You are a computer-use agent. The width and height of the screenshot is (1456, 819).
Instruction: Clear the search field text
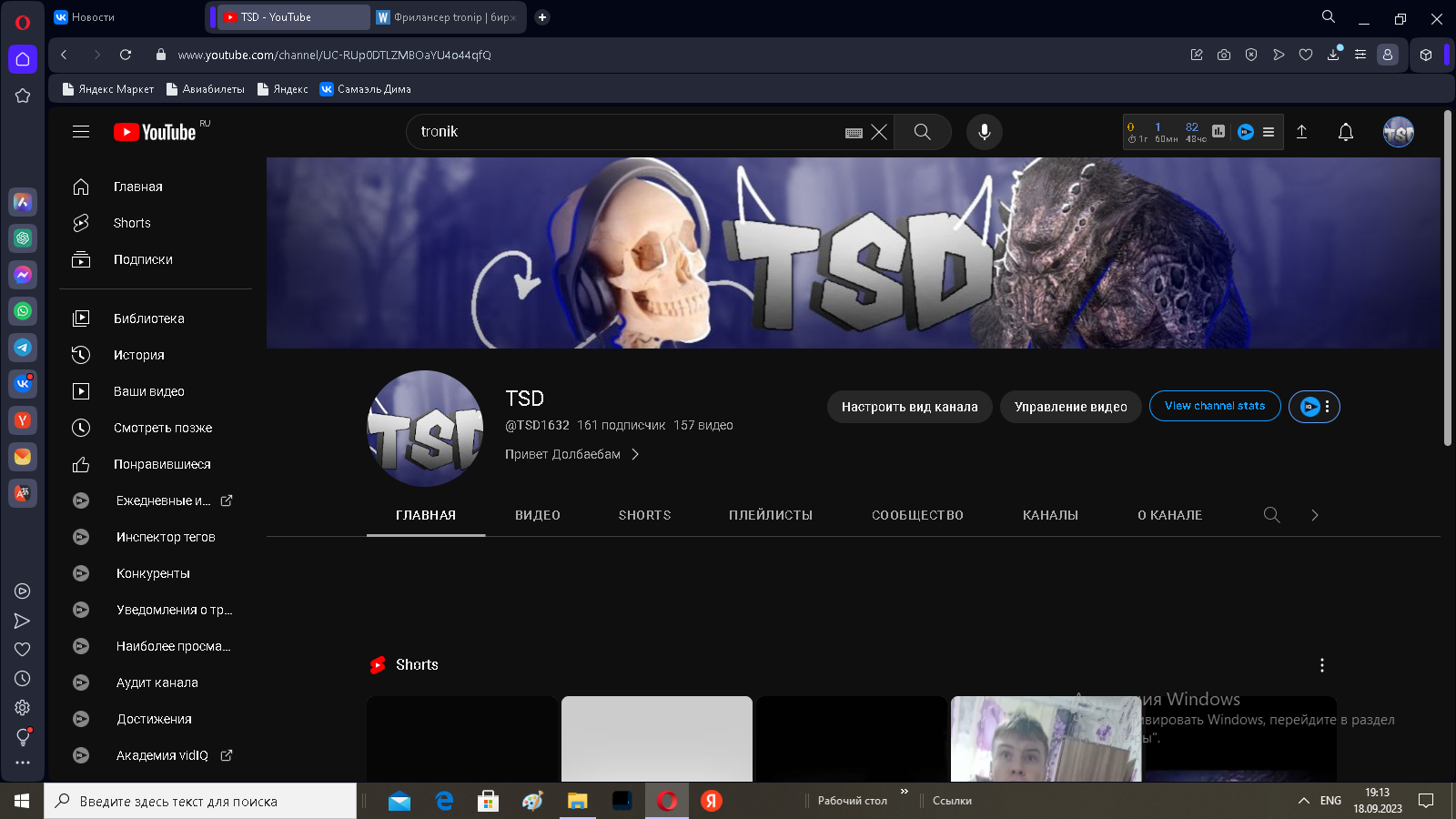pos(879,132)
